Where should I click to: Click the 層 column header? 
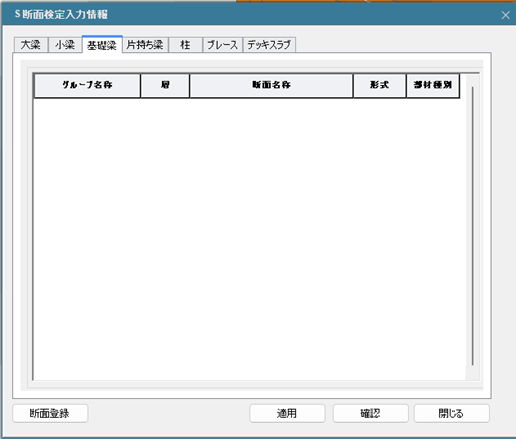tap(165, 85)
